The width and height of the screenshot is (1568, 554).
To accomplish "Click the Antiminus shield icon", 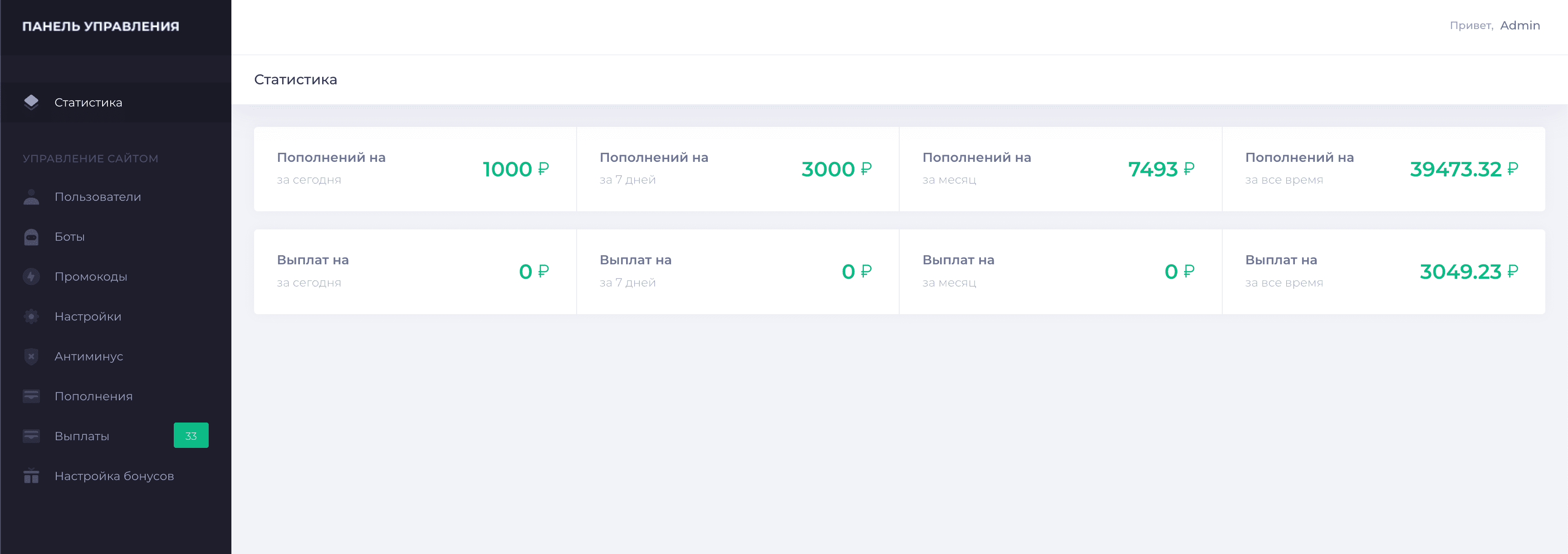I will point(31,356).
